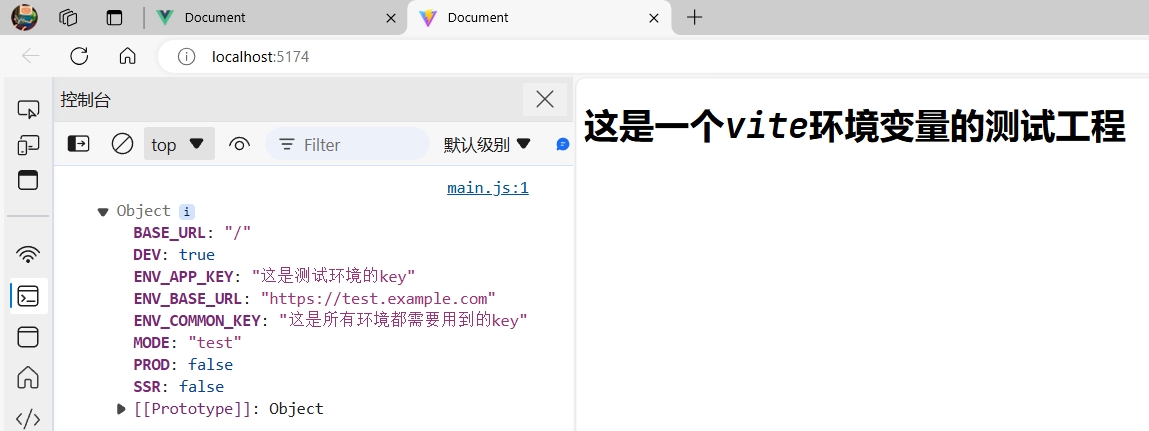This screenshot has width=1149, height=431.
Task: Open the 默认级别 log level dropdown
Action: coord(487,144)
